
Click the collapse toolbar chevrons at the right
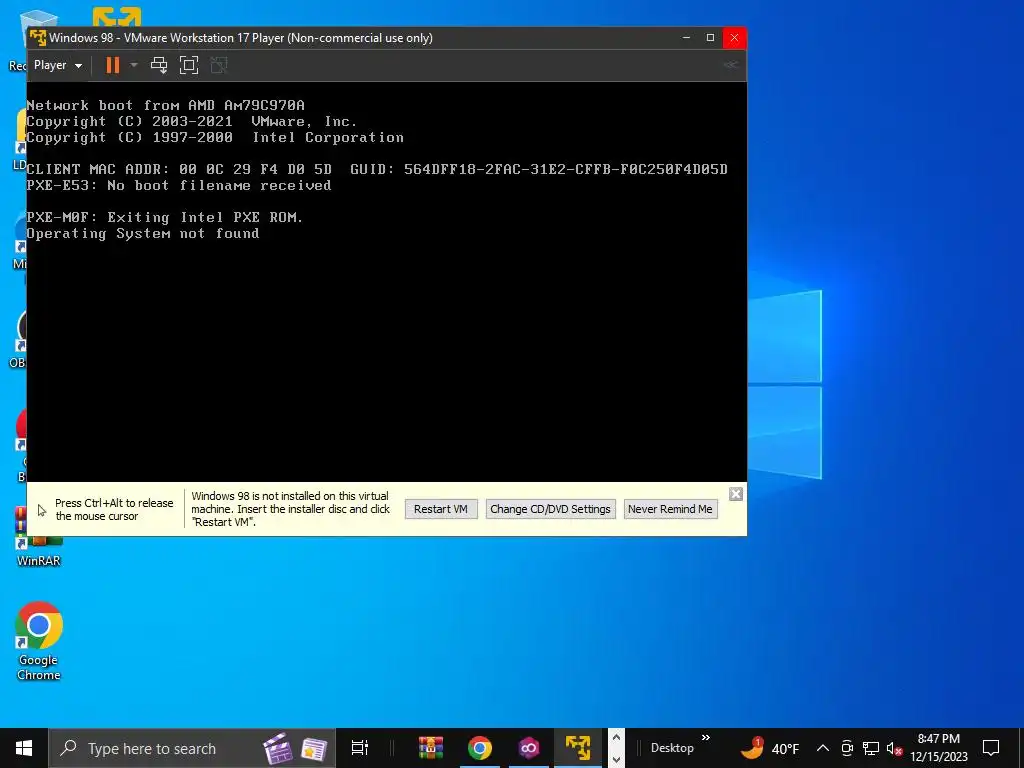tap(731, 64)
